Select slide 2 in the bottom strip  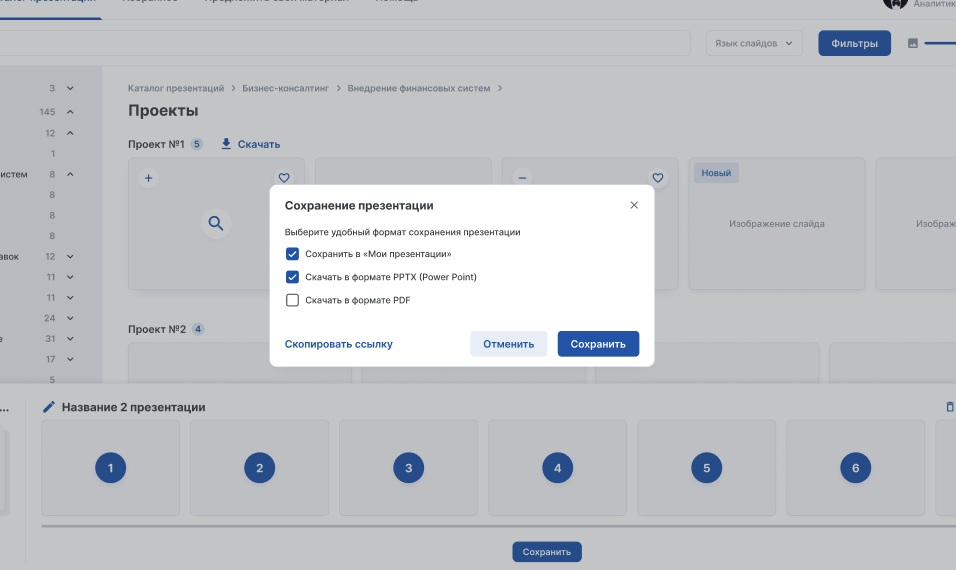tap(259, 468)
